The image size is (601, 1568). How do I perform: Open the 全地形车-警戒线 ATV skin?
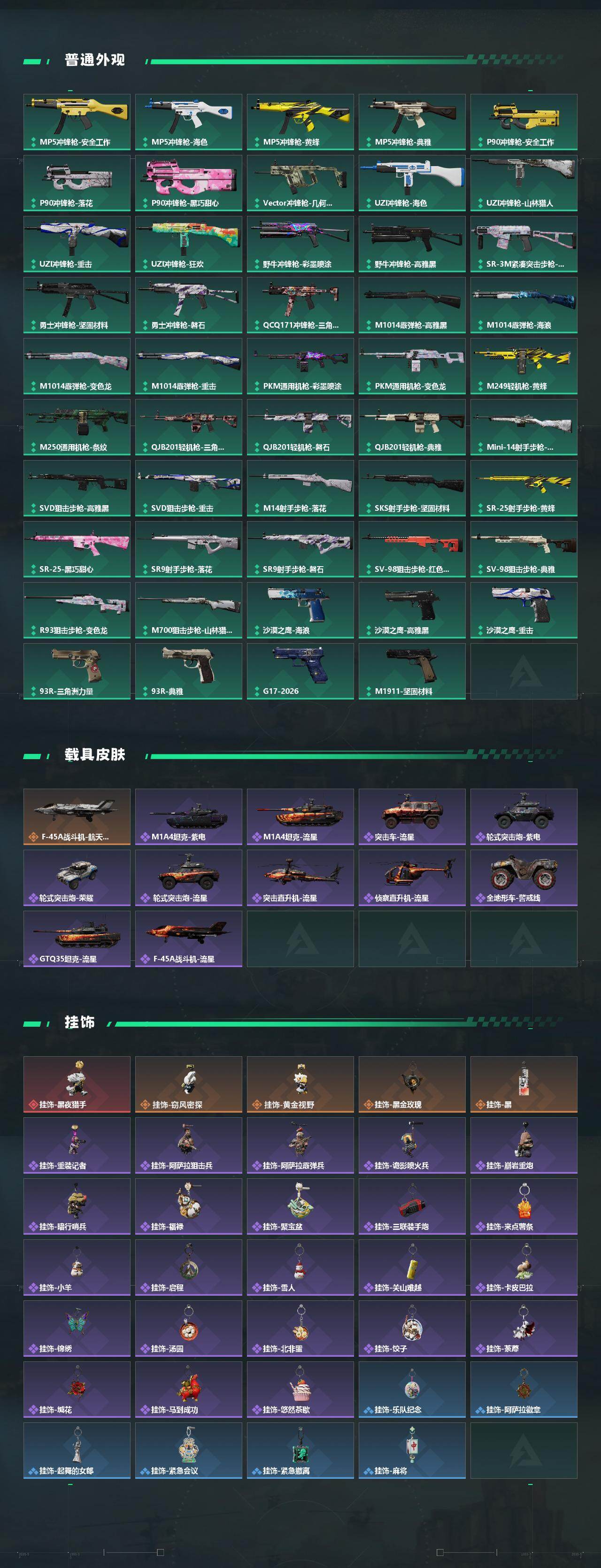pos(524,878)
